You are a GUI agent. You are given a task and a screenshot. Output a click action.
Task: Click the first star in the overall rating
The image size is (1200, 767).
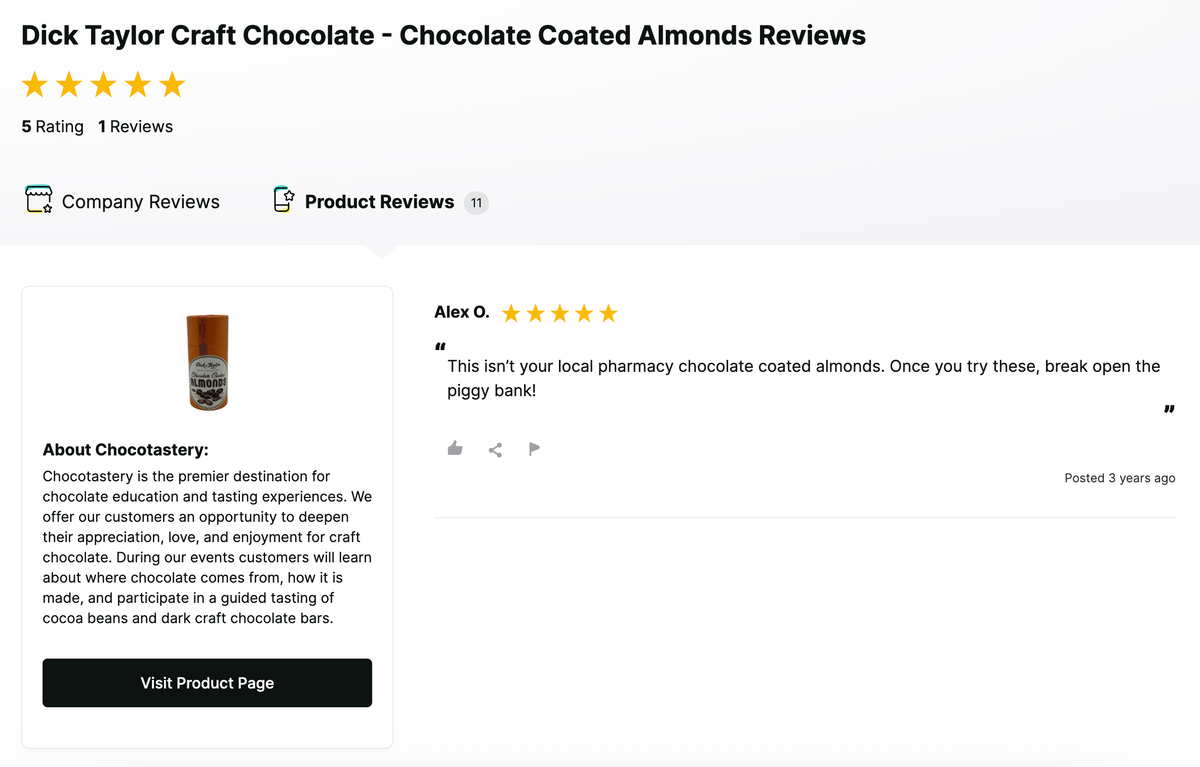point(35,85)
